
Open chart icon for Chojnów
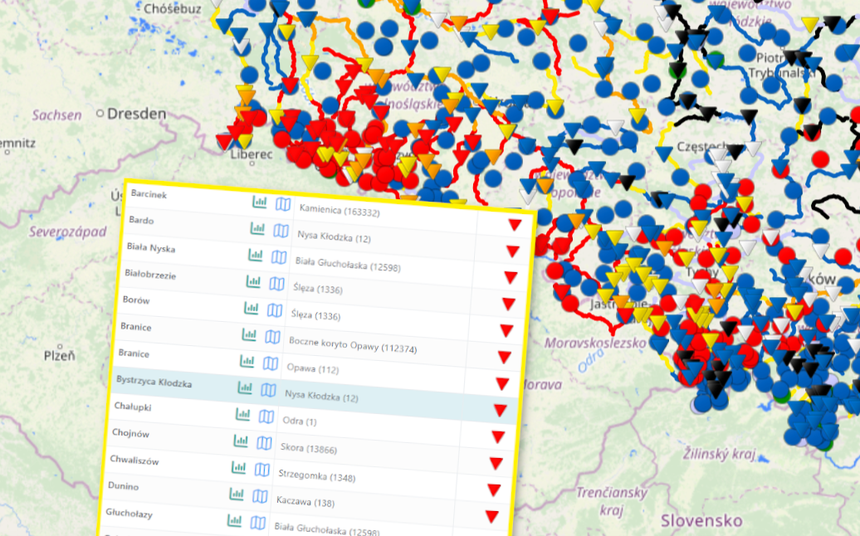pyautogui.click(x=241, y=440)
